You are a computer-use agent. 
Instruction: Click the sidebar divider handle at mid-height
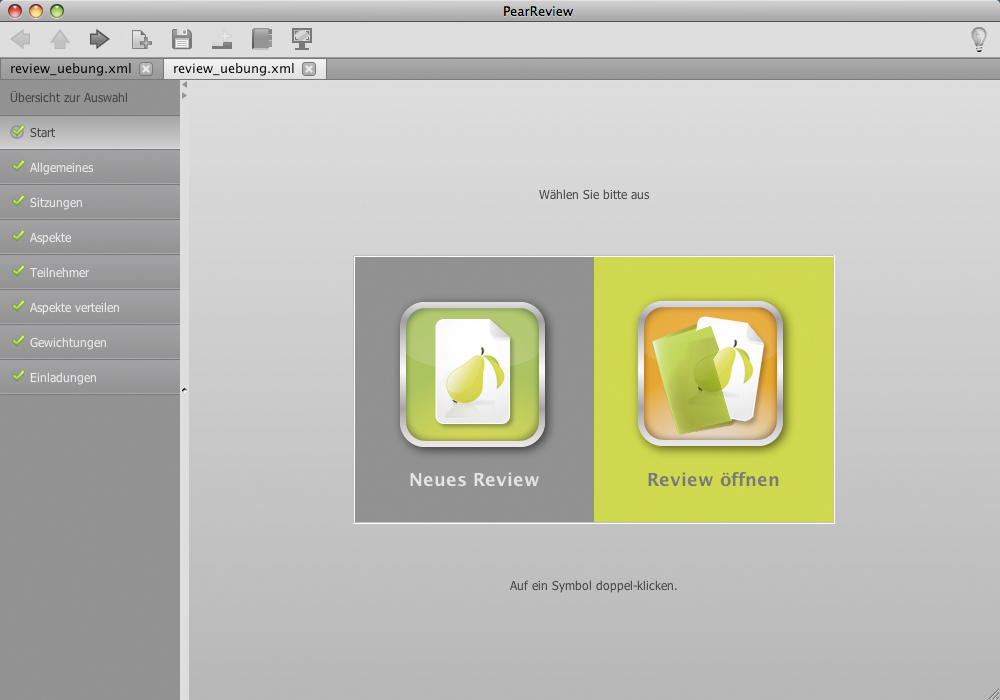[184, 390]
